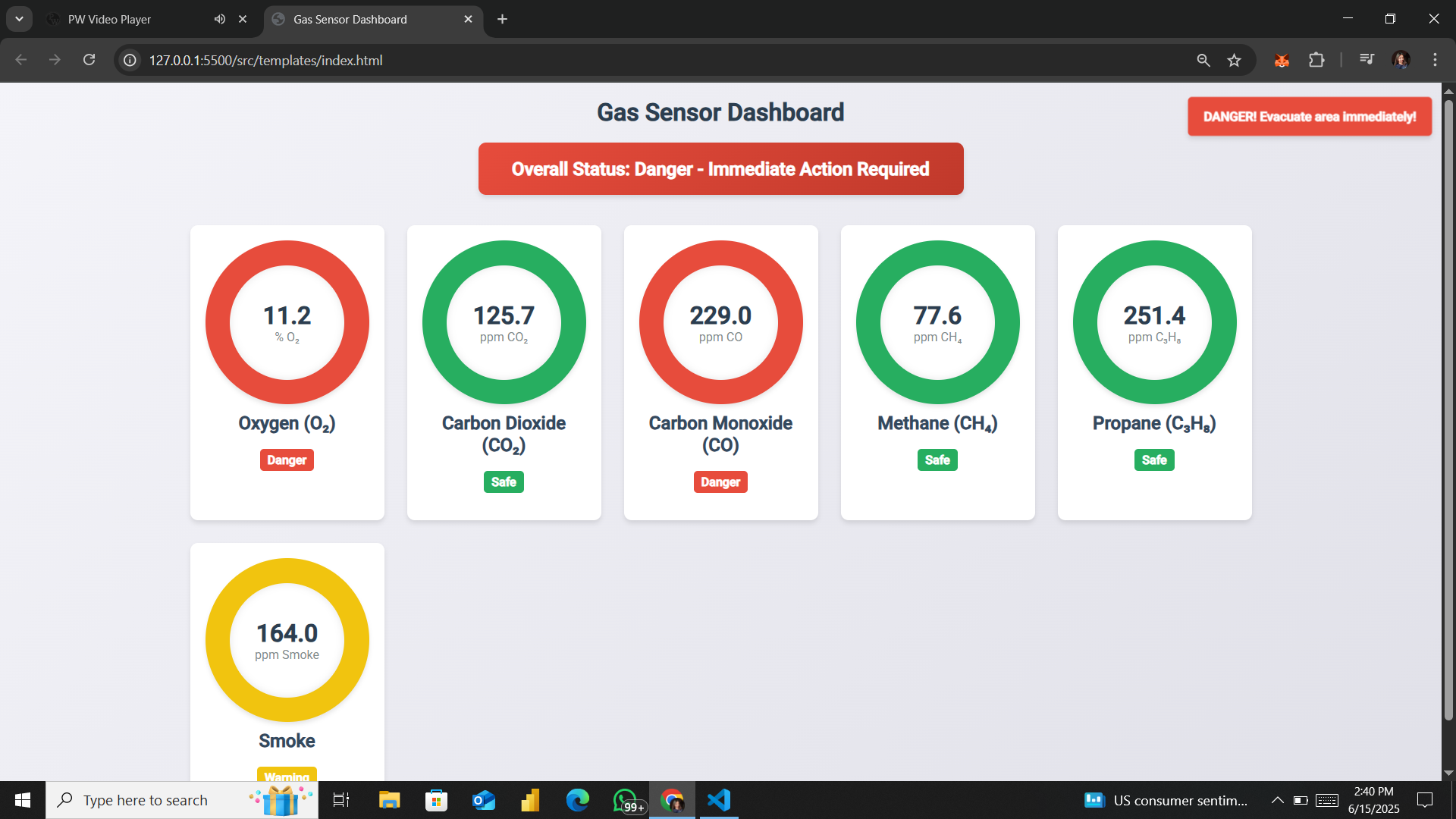Open a new browser tab

[502, 19]
